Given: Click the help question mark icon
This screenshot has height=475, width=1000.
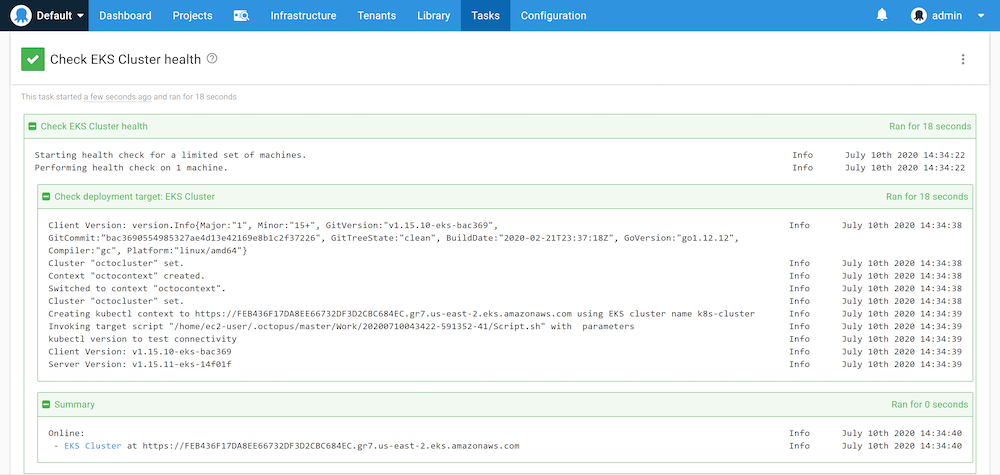Looking at the screenshot, I should (x=212, y=59).
